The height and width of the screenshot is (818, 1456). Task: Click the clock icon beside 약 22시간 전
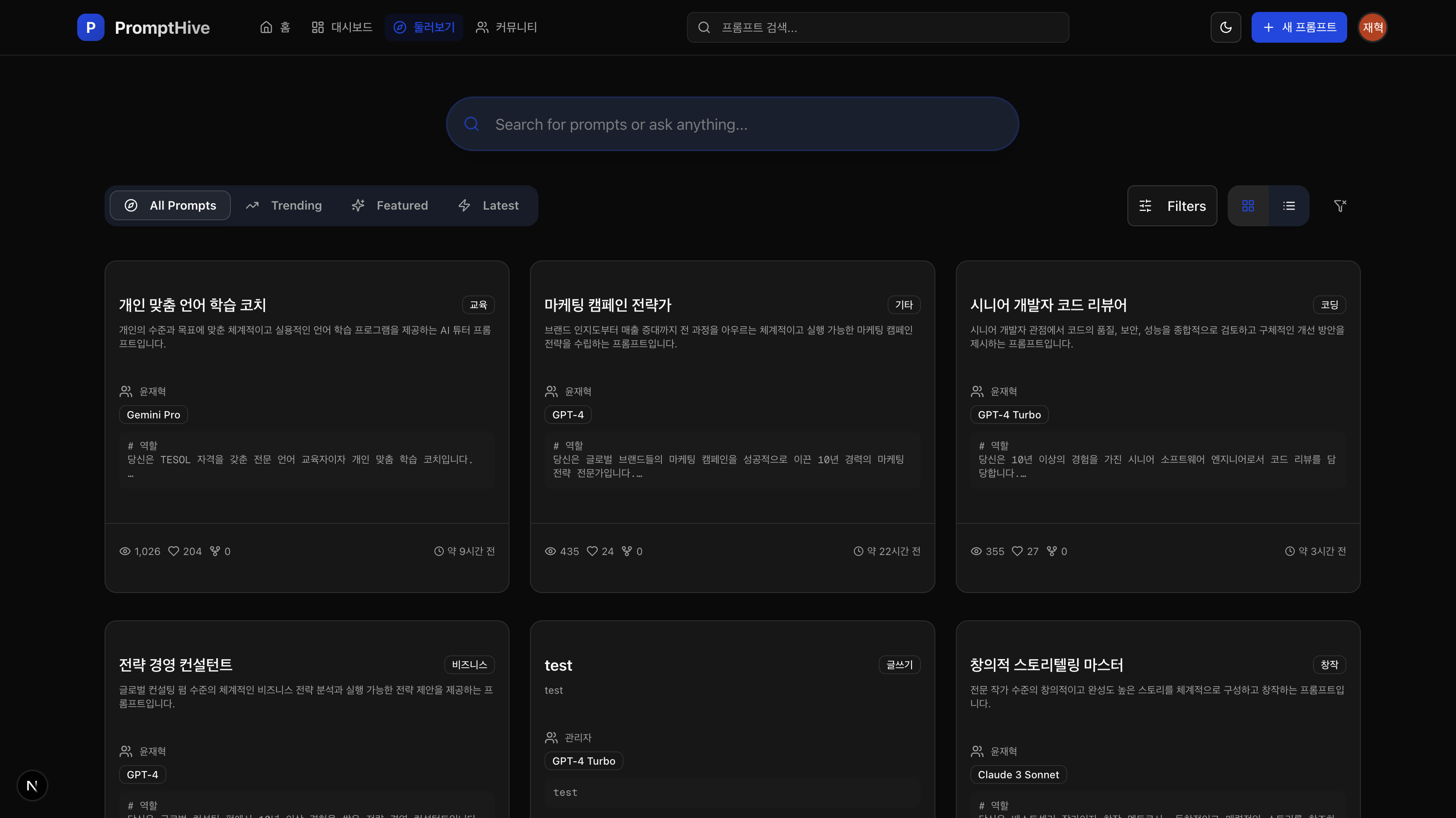pos(858,551)
